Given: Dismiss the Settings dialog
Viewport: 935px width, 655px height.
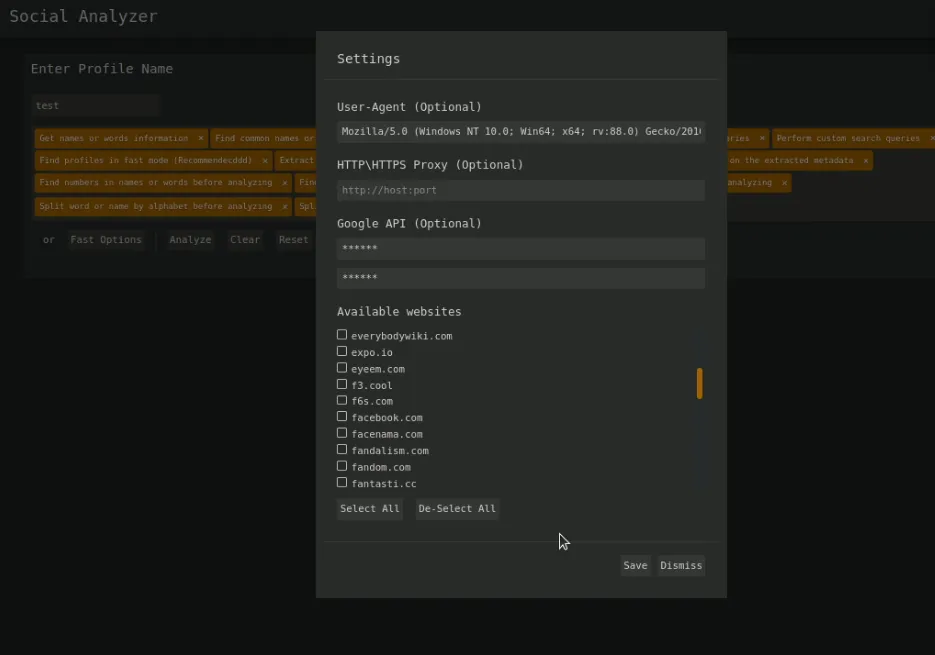Looking at the screenshot, I should tap(681, 566).
